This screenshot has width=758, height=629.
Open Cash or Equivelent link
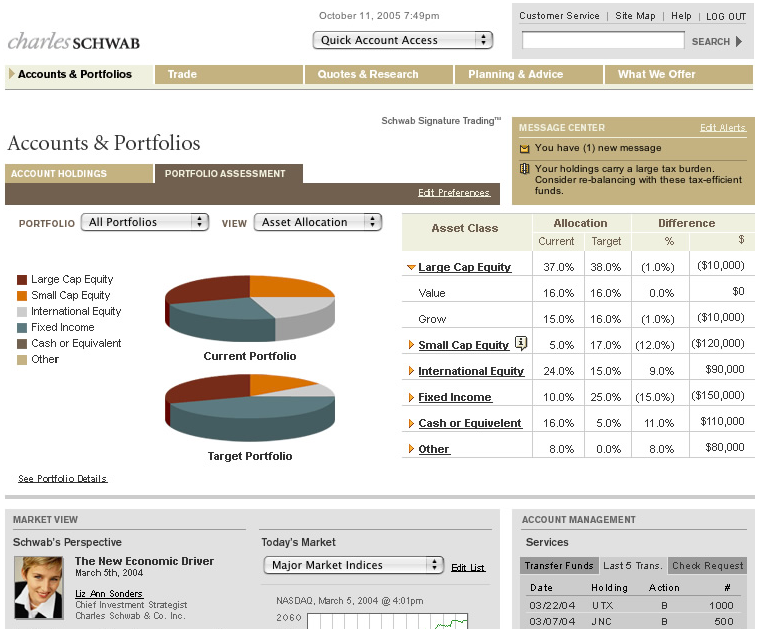click(x=470, y=423)
